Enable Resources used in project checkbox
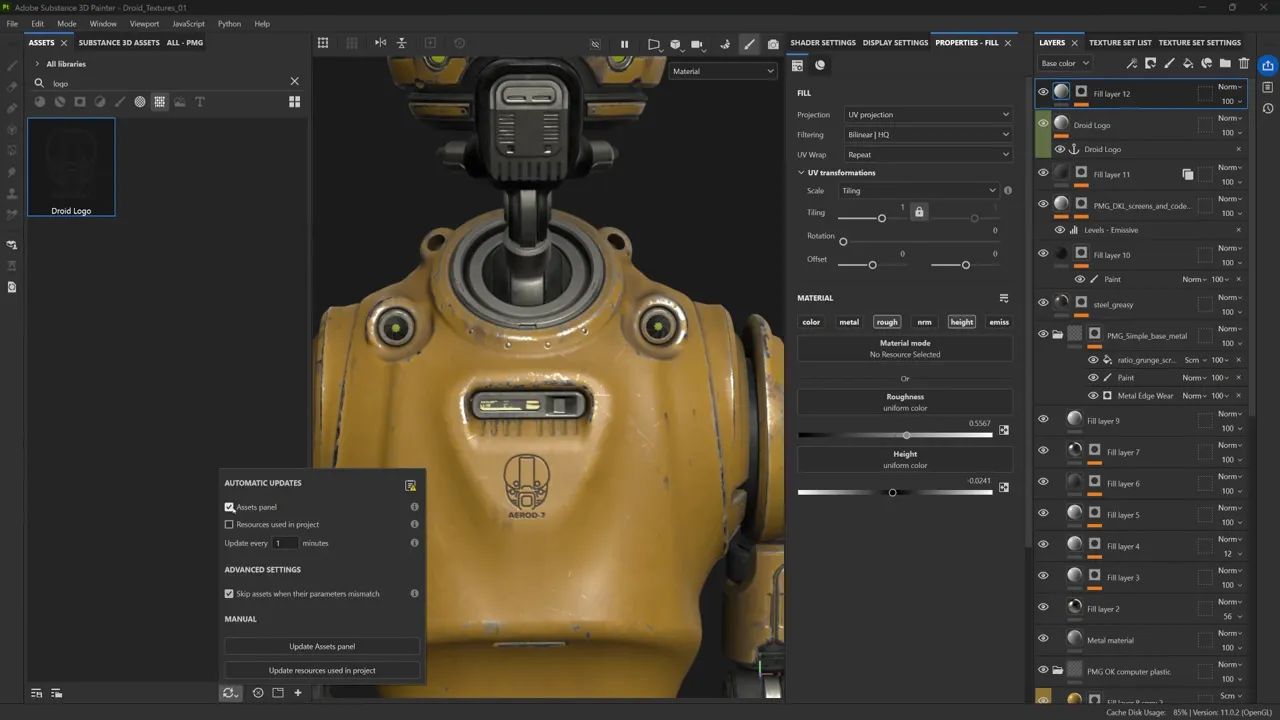This screenshot has width=1280, height=720. [x=229, y=524]
